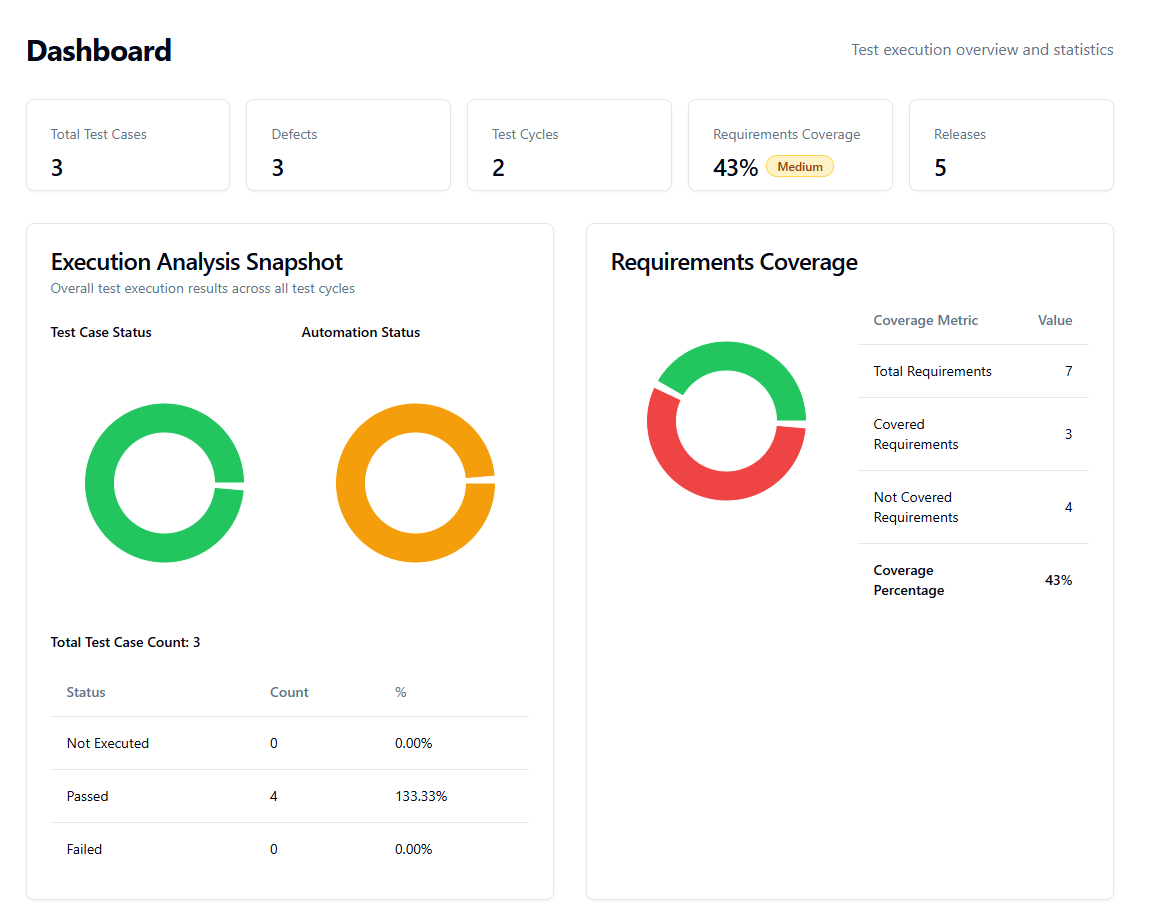Click the Coverage Metric column header
This screenshot has height=904, width=1156.
point(925,320)
